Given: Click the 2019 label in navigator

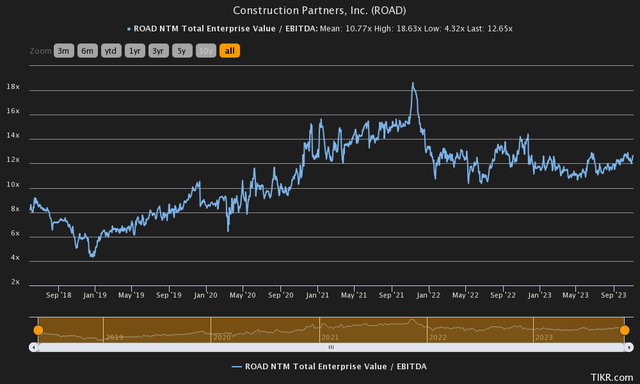Looking at the screenshot, I should [x=114, y=337].
